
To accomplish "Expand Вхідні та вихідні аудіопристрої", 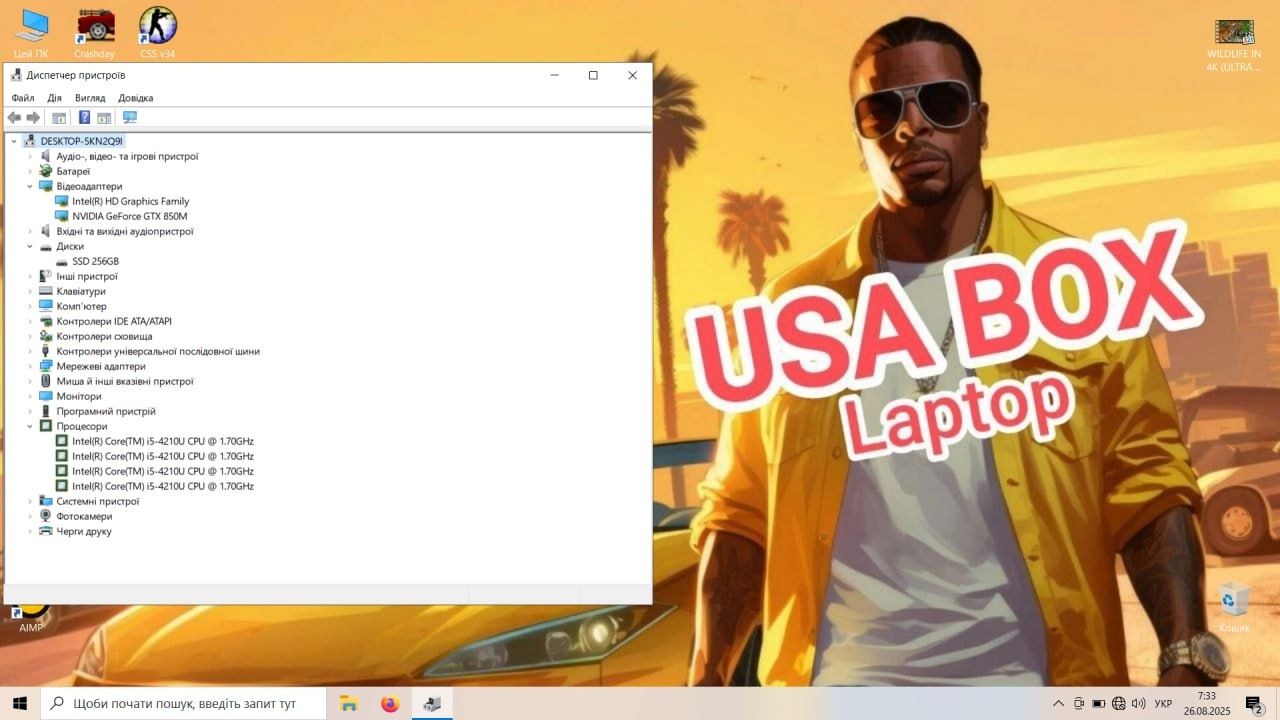I will pos(30,231).
